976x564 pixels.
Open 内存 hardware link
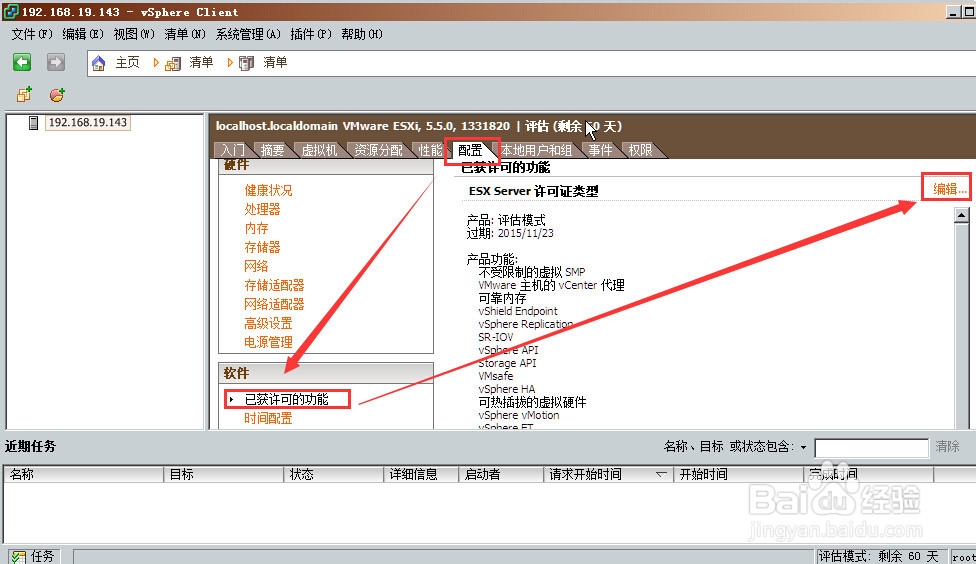pos(256,228)
